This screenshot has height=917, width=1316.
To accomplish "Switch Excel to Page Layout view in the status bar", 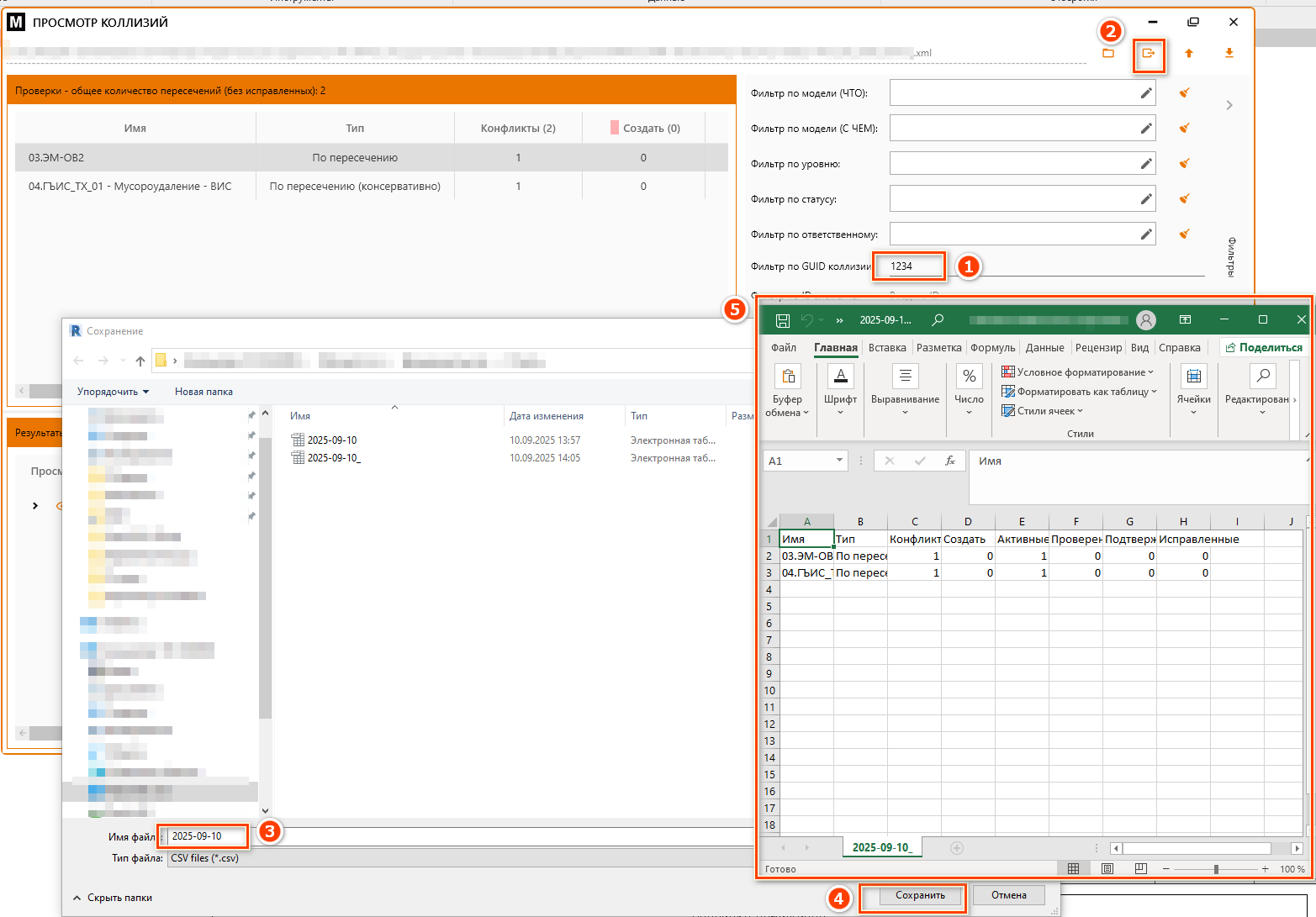I will [1107, 868].
